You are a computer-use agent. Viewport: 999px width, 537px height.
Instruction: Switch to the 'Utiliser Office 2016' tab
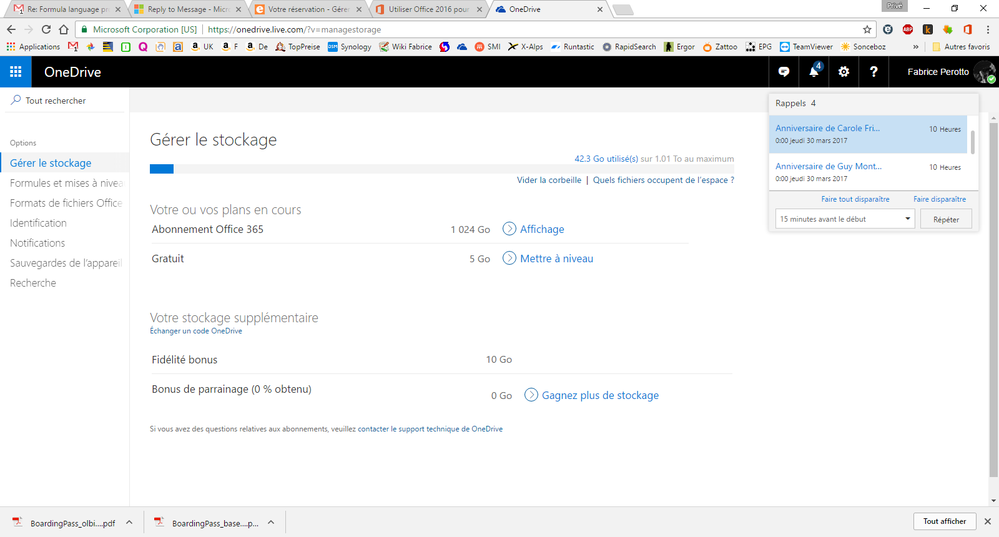point(428,9)
